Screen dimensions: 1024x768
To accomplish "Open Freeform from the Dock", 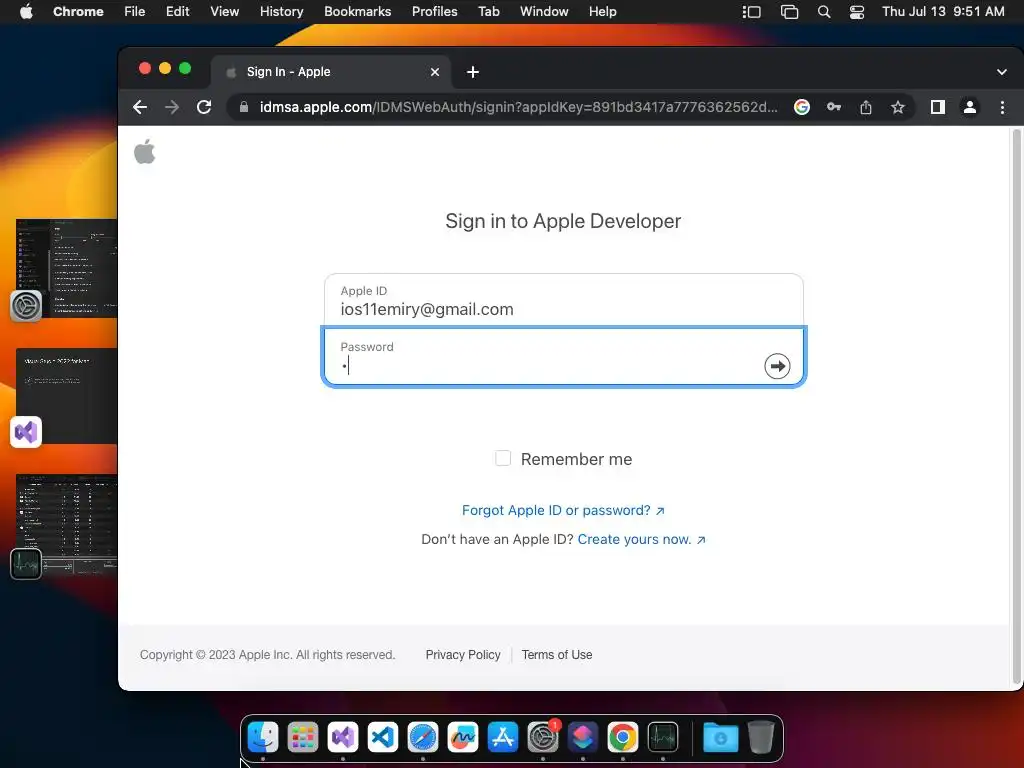I will (x=463, y=737).
